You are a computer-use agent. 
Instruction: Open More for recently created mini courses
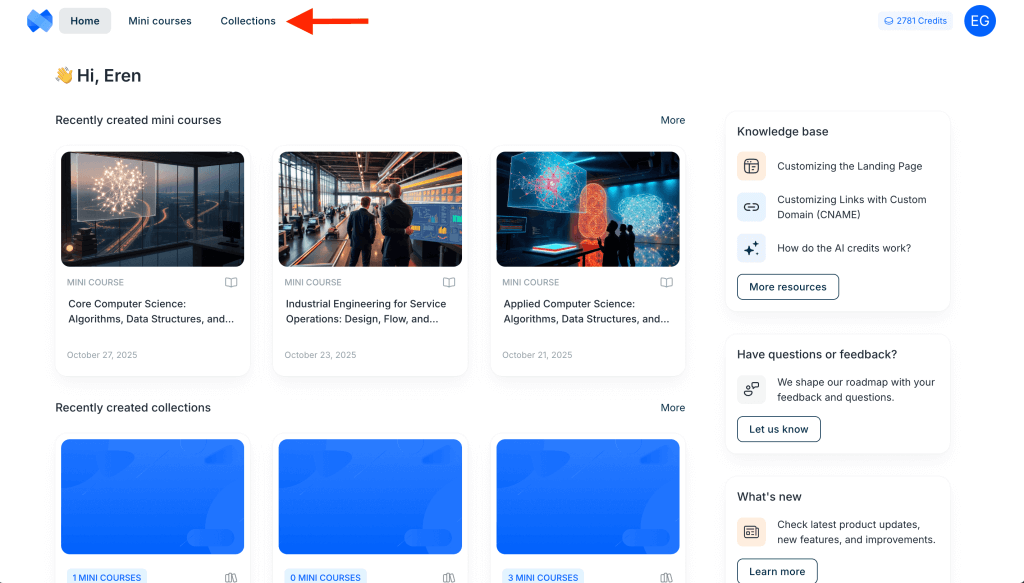pos(672,120)
